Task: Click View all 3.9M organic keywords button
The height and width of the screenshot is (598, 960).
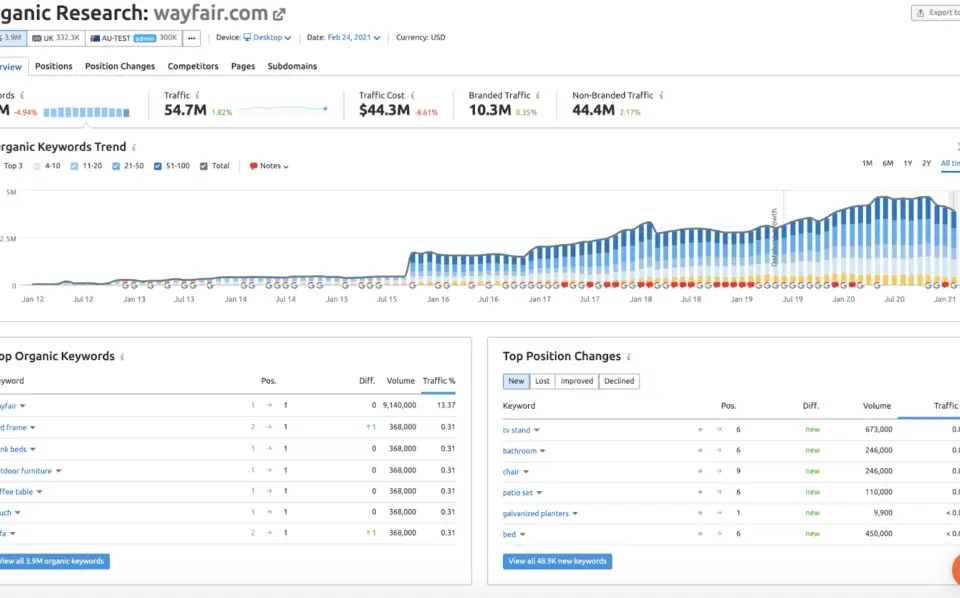Action: pyautogui.click(x=53, y=561)
